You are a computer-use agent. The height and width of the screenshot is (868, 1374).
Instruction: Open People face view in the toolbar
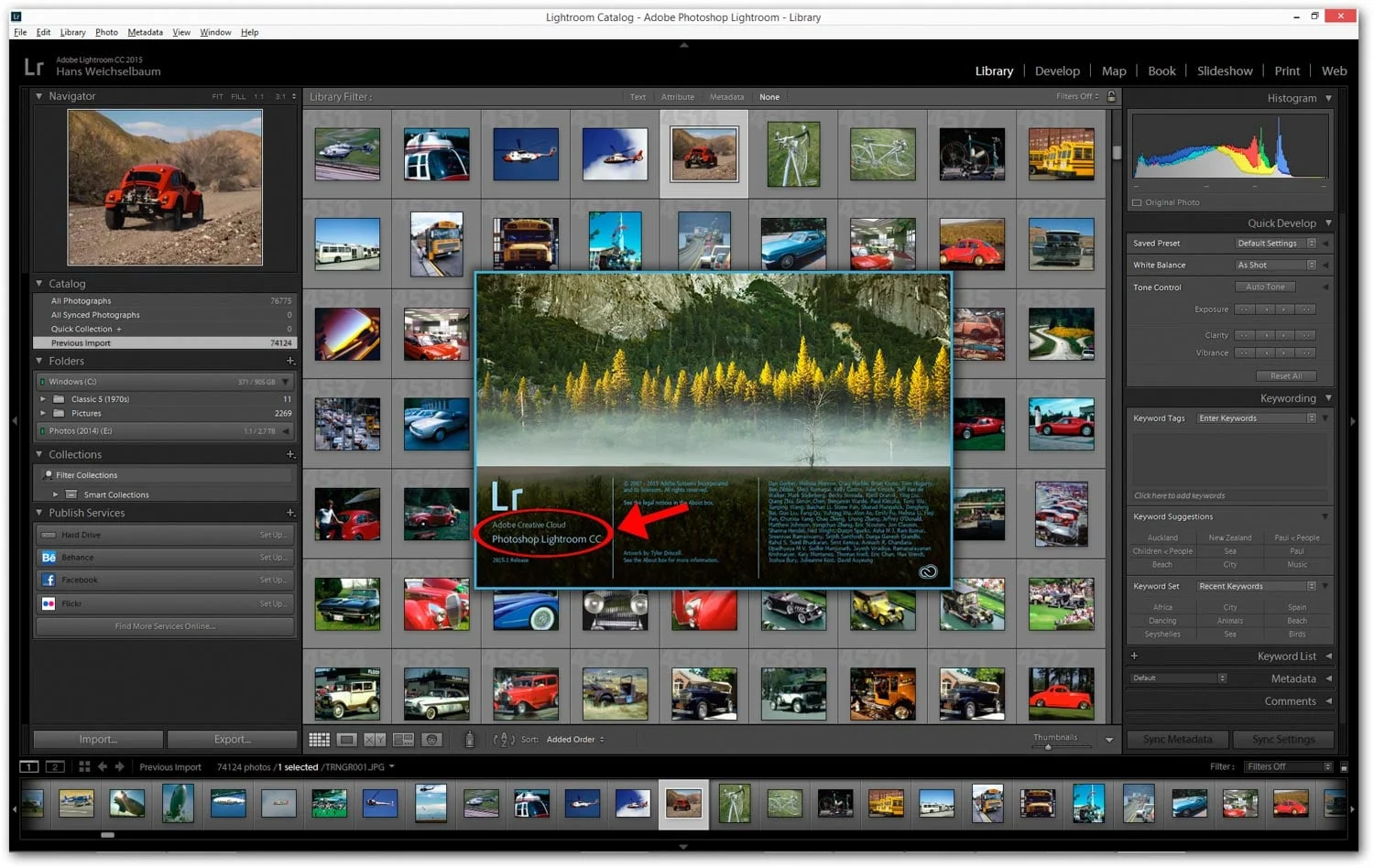(x=431, y=740)
